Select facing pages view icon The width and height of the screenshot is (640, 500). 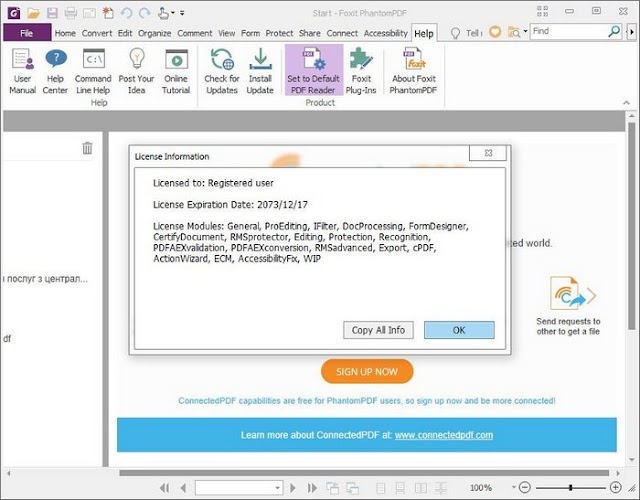click(x=420, y=488)
